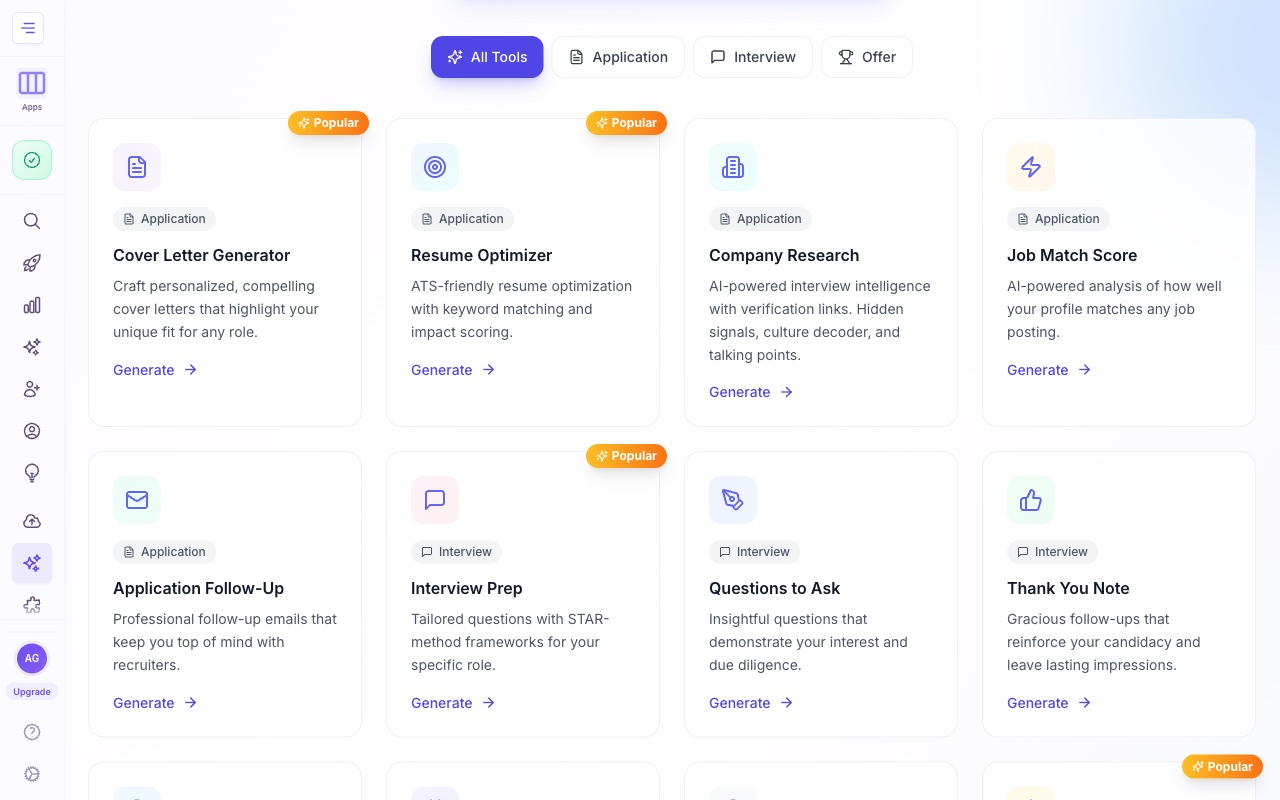Image resolution: width=1280 pixels, height=800 pixels.
Task: Switch to the Interview filter tab
Action: tap(752, 57)
